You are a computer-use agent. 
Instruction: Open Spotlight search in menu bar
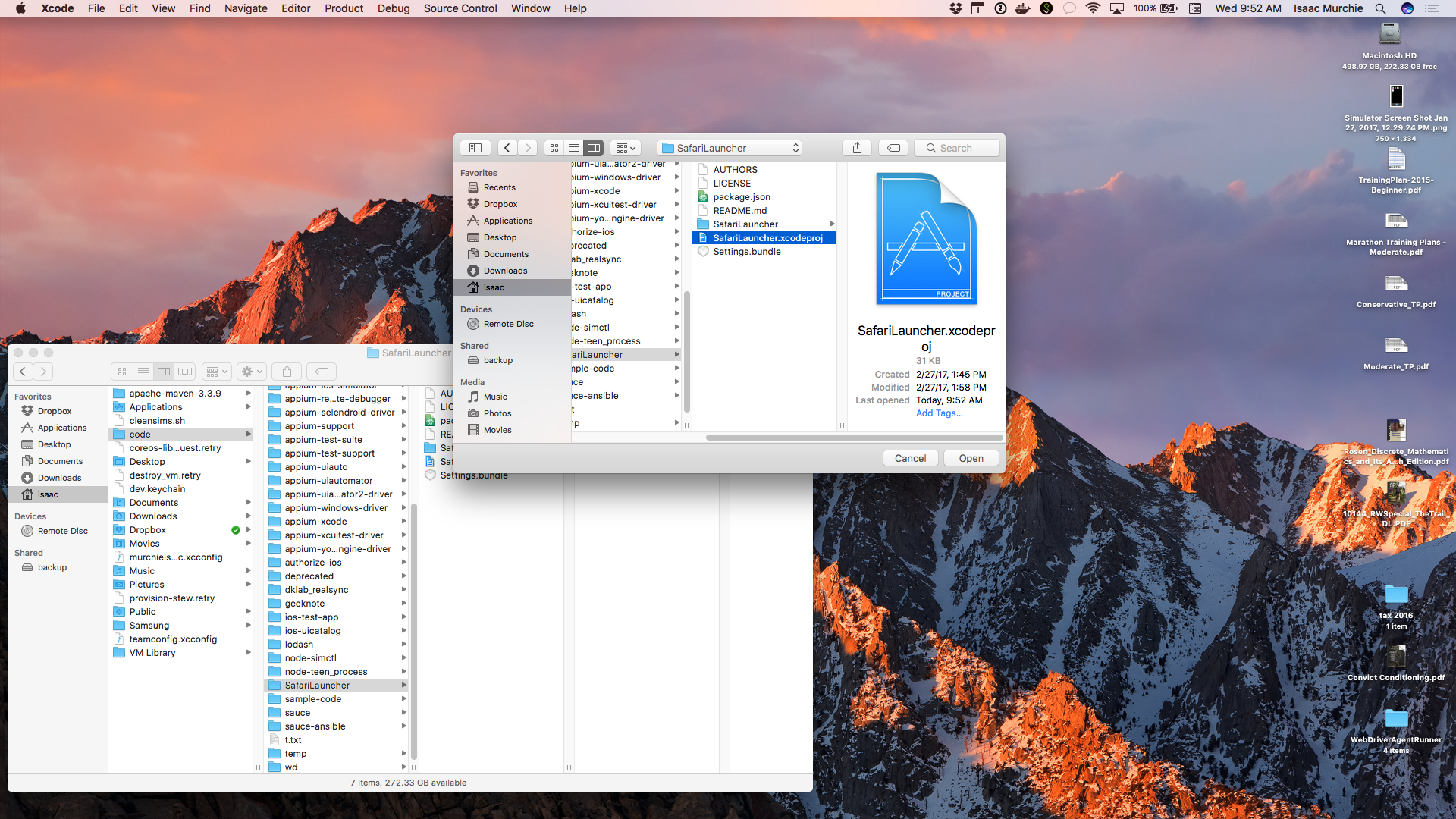coord(1380,8)
